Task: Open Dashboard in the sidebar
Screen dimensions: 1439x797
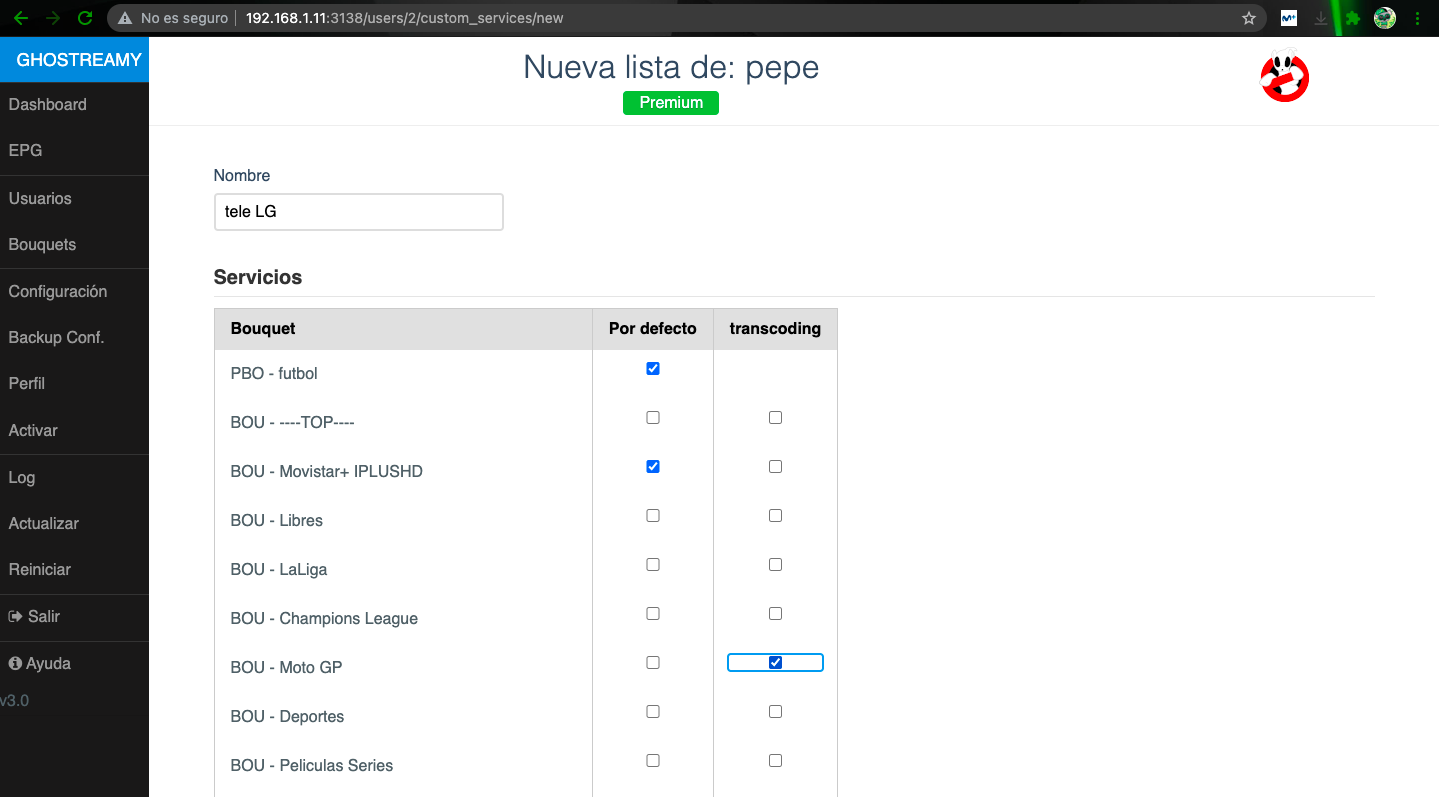Action: [47, 105]
